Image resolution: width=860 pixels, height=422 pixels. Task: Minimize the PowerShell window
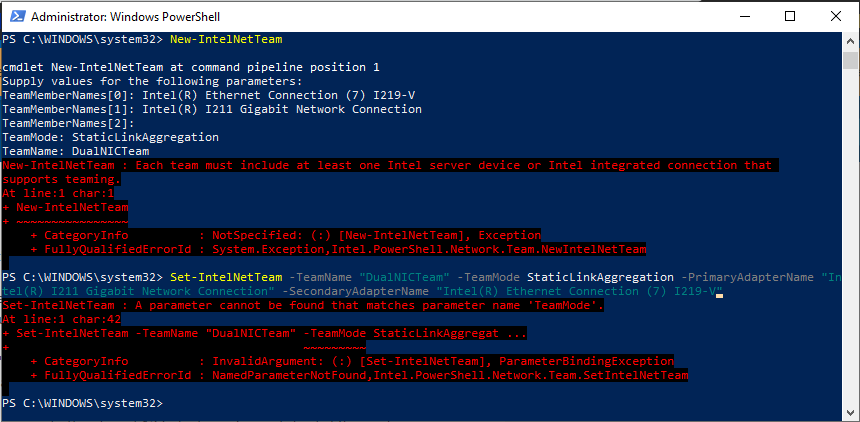click(x=745, y=16)
